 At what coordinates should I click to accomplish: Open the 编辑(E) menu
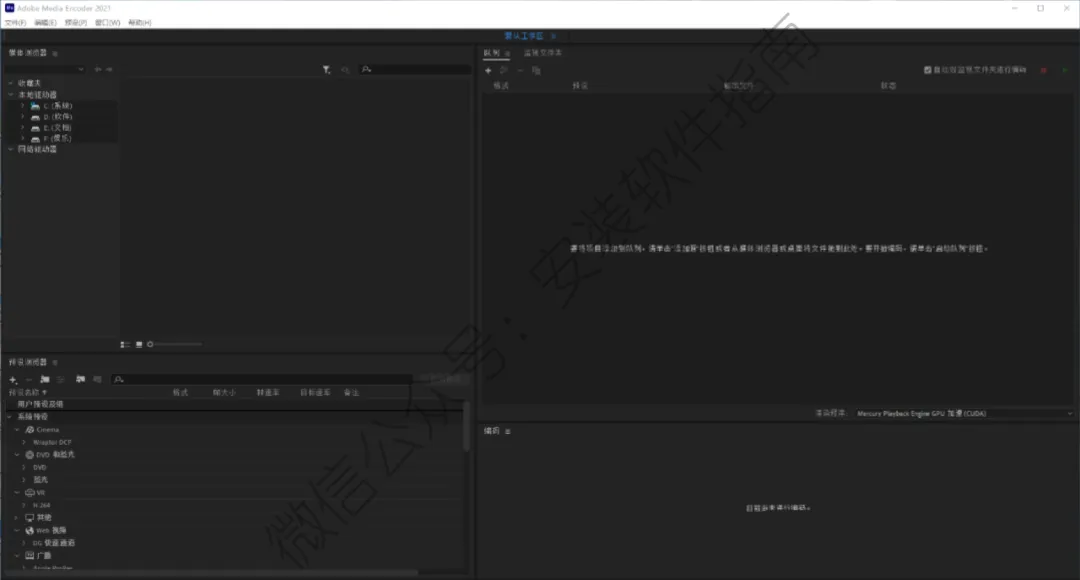tap(45, 23)
